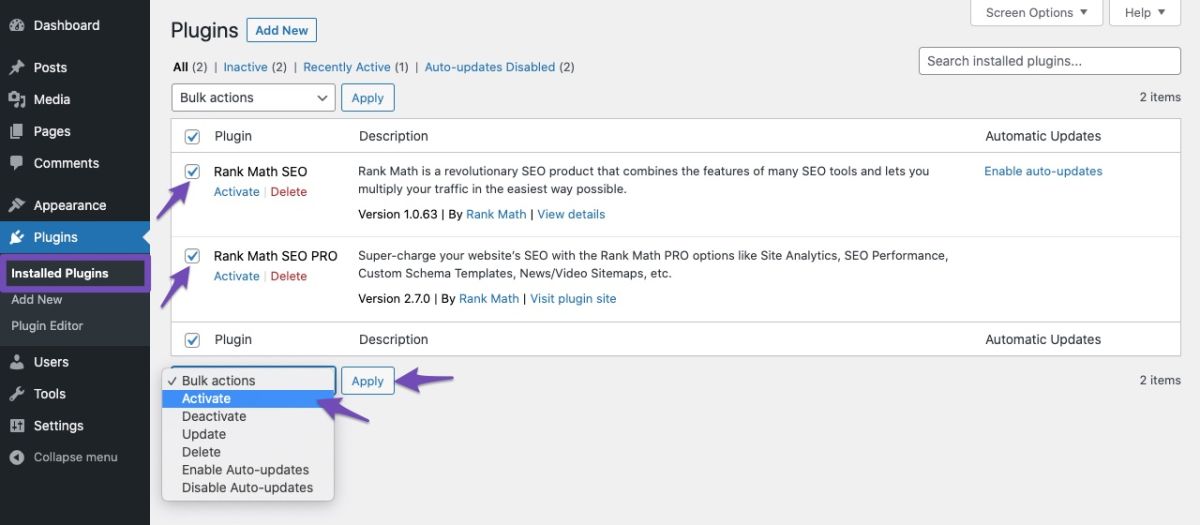The image size is (1200, 525).
Task: Click the Automatic Updates label in the table footer
Action: [1043, 340]
